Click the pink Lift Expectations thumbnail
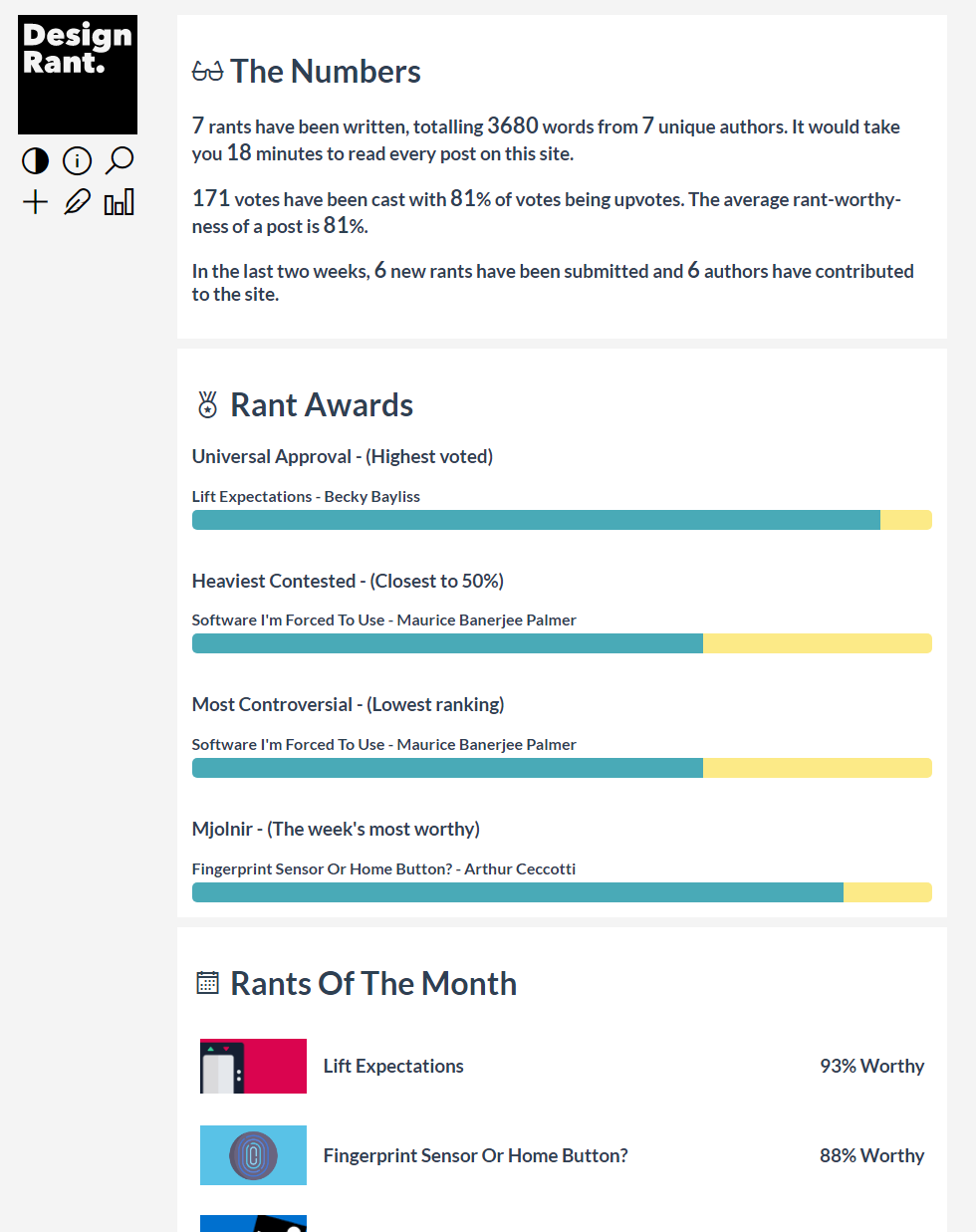976x1232 pixels. point(253,1066)
